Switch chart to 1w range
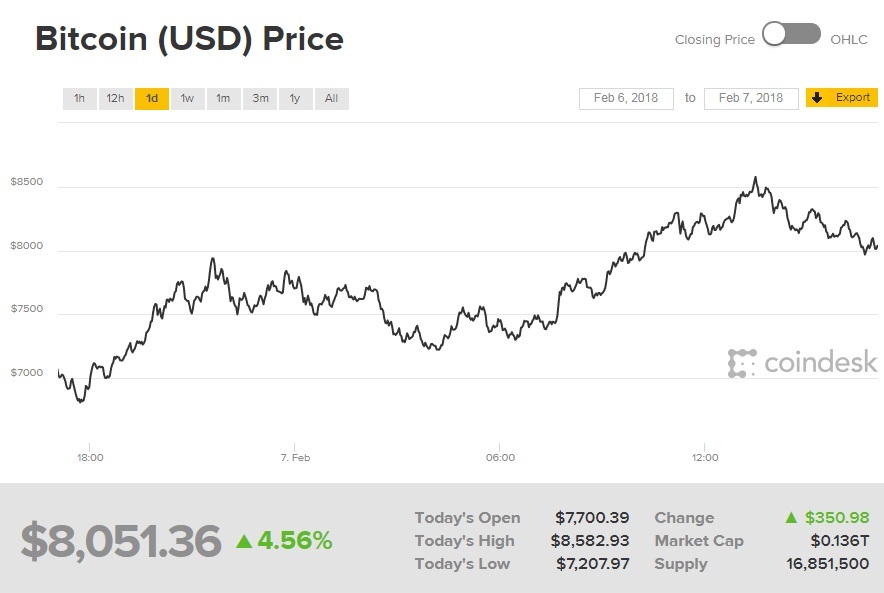 tap(187, 98)
